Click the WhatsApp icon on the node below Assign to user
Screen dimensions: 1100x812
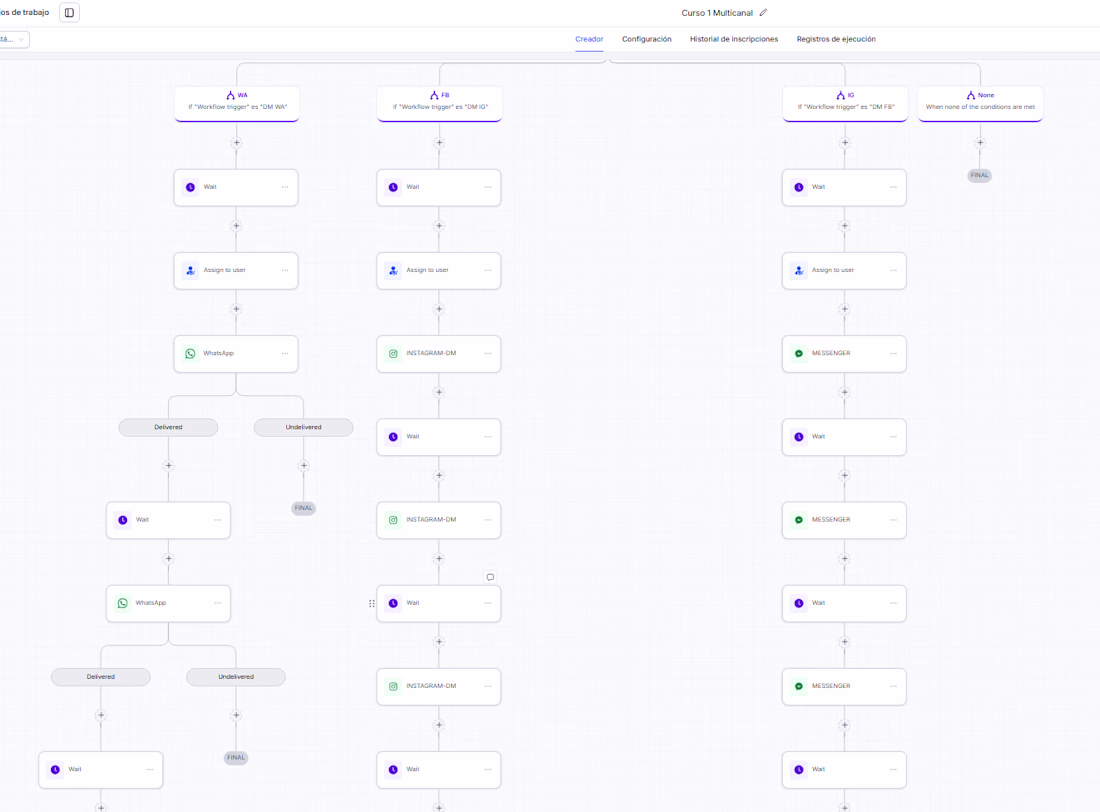pyautogui.click(x=190, y=354)
